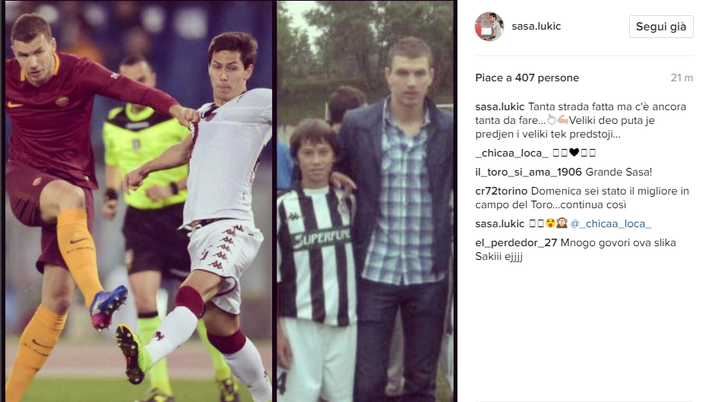712x402 pixels.
Task: Click the @_chicaa_loca_ mention link
Action: click(x=610, y=223)
